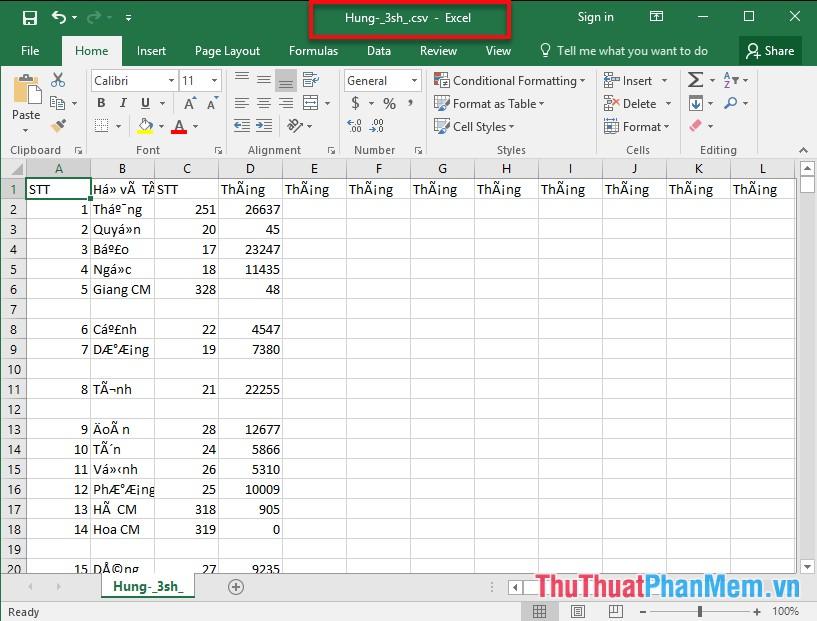Toggle Bold formatting

[x=101, y=103]
